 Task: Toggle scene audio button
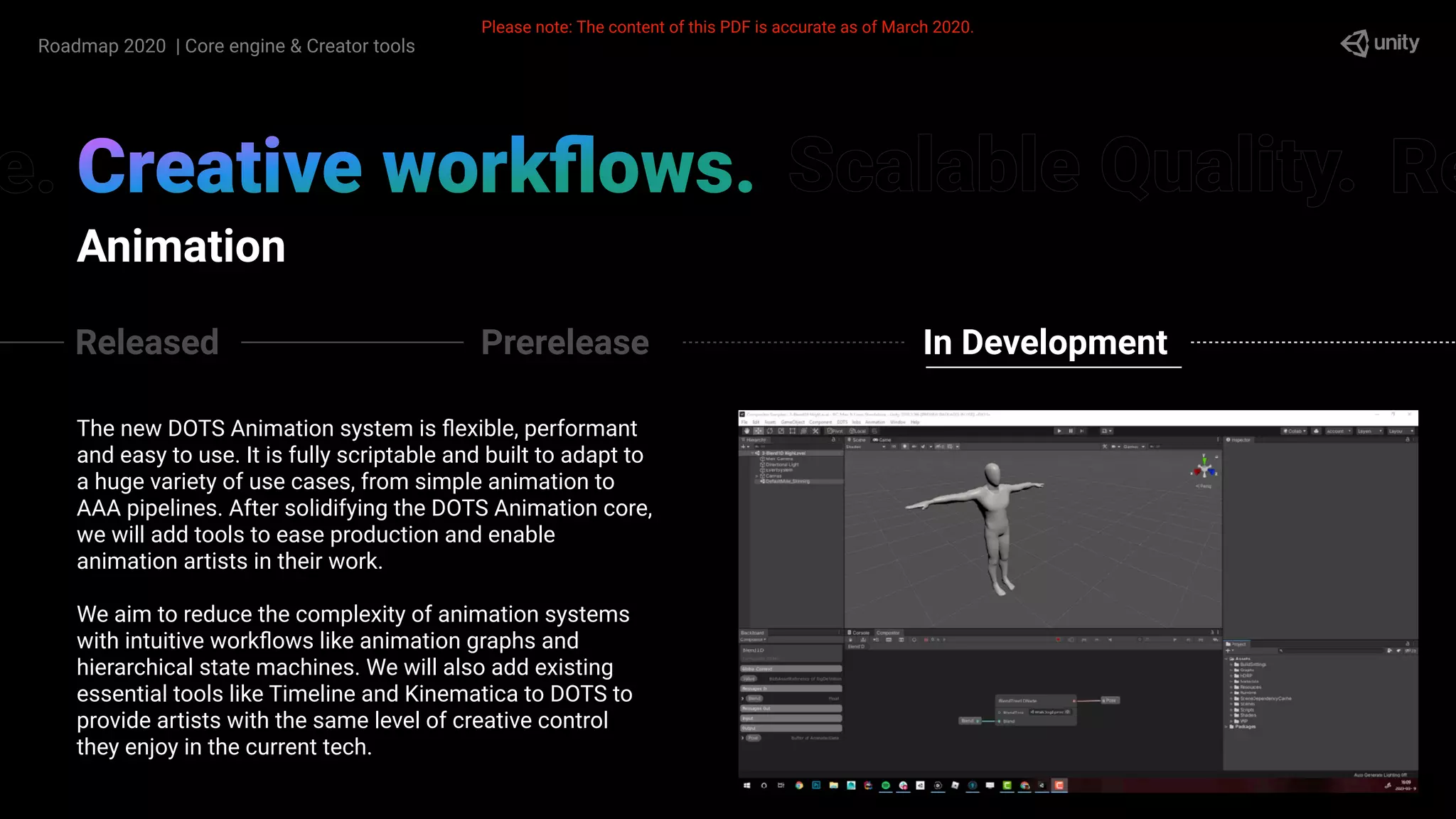pyautogui.click(x=914, y=446)
